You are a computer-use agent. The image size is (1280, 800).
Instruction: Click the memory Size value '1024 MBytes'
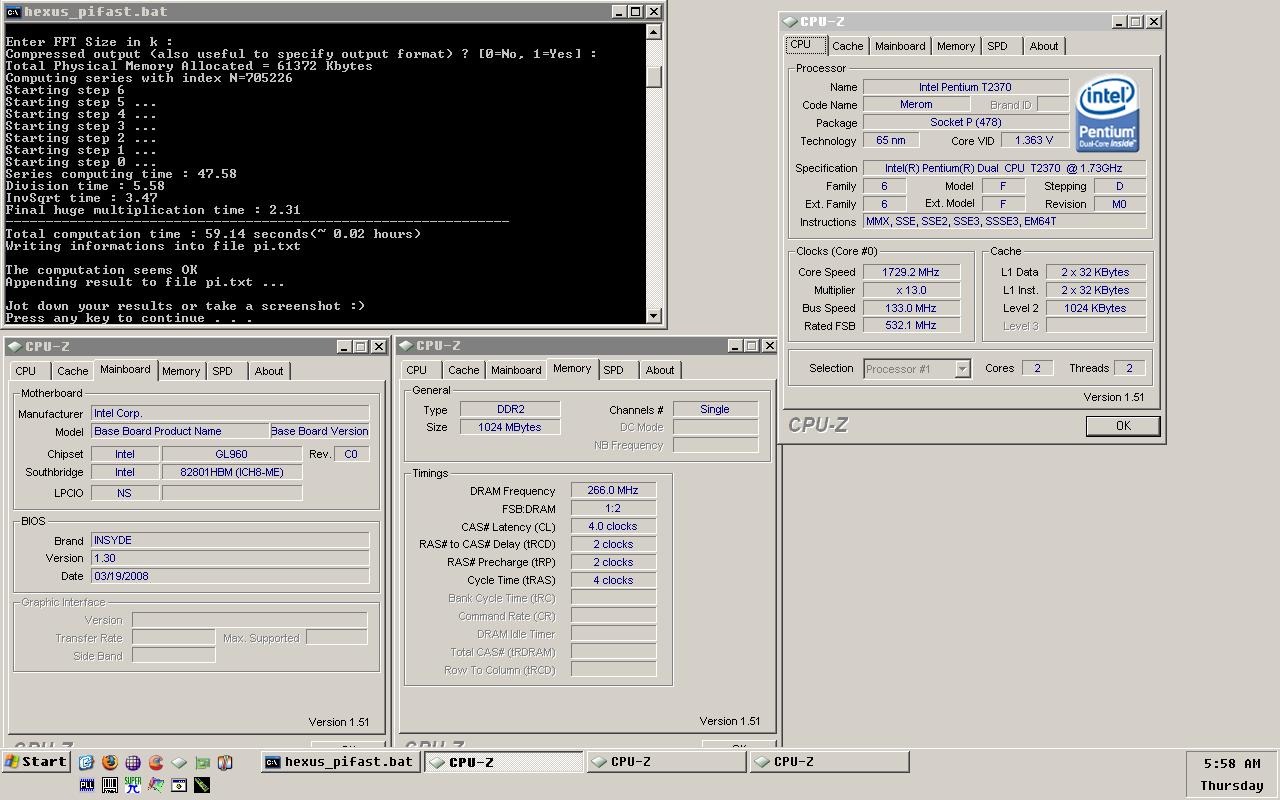pyautogui.click(x=510, y=427)
